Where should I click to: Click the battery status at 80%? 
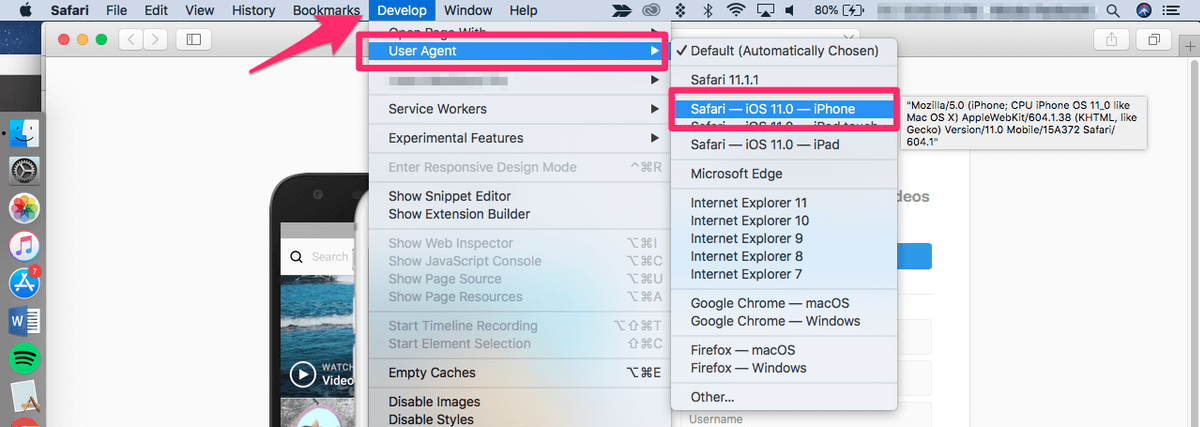click(x=840, y=11)
